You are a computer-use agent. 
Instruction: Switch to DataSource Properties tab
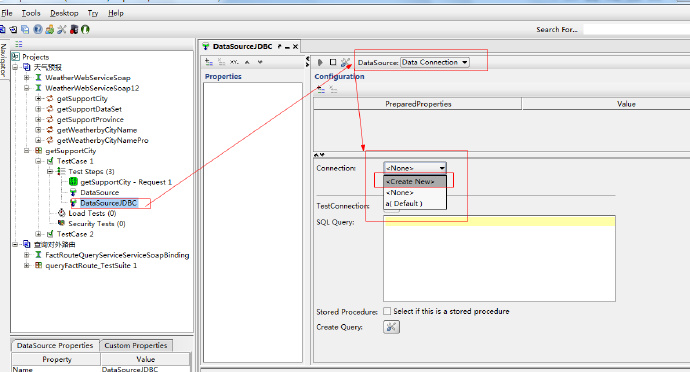tap(55, 346)
